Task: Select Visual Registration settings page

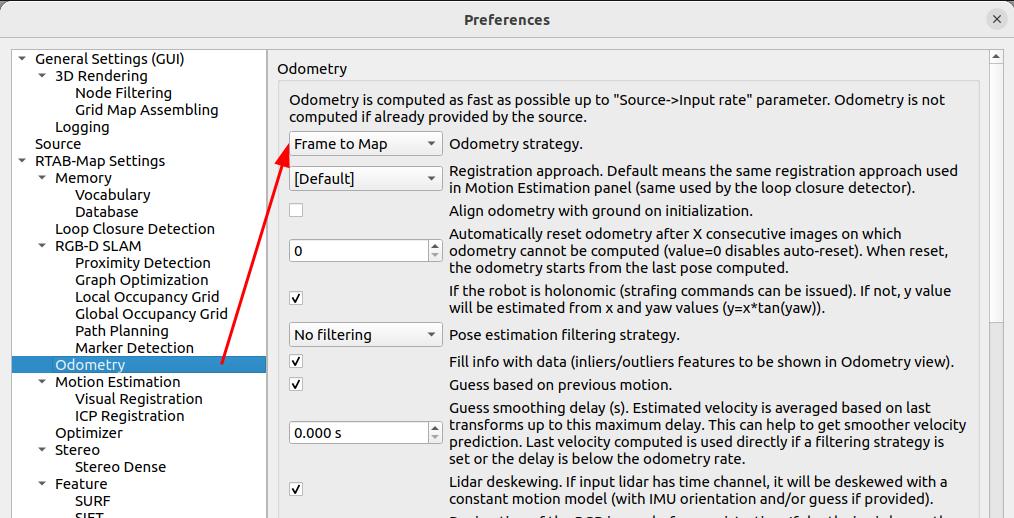Action: click(138, 399)
